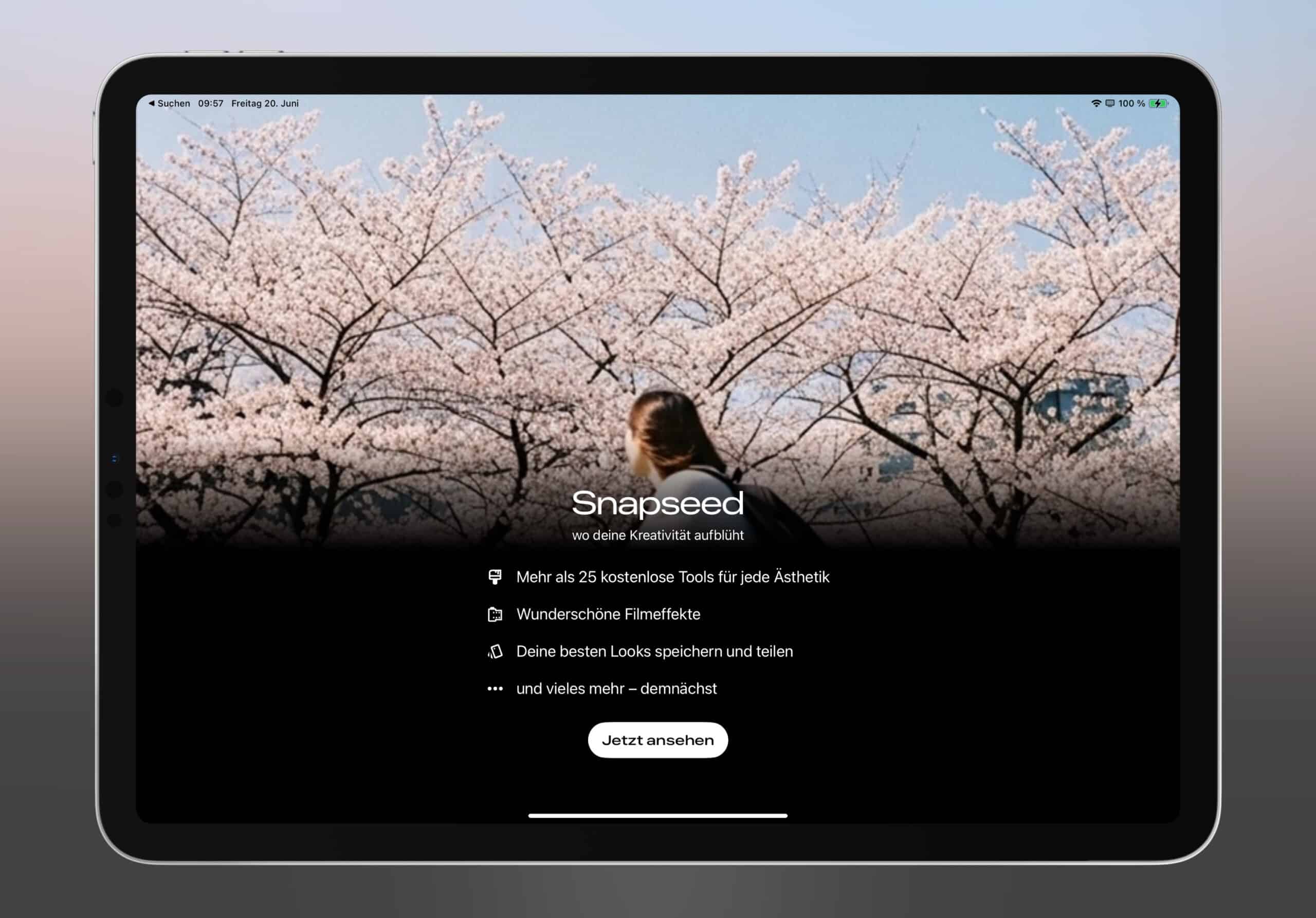Tap the "Freitag 20. Juni" date
Image resolution: width=1316 pixels, height=918 pixels.
[x=265, y=103]
